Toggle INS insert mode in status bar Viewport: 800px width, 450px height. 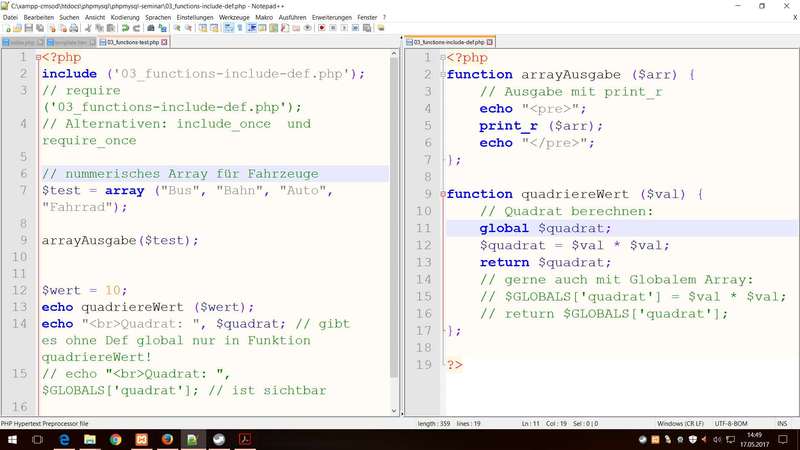click(781, 423)
